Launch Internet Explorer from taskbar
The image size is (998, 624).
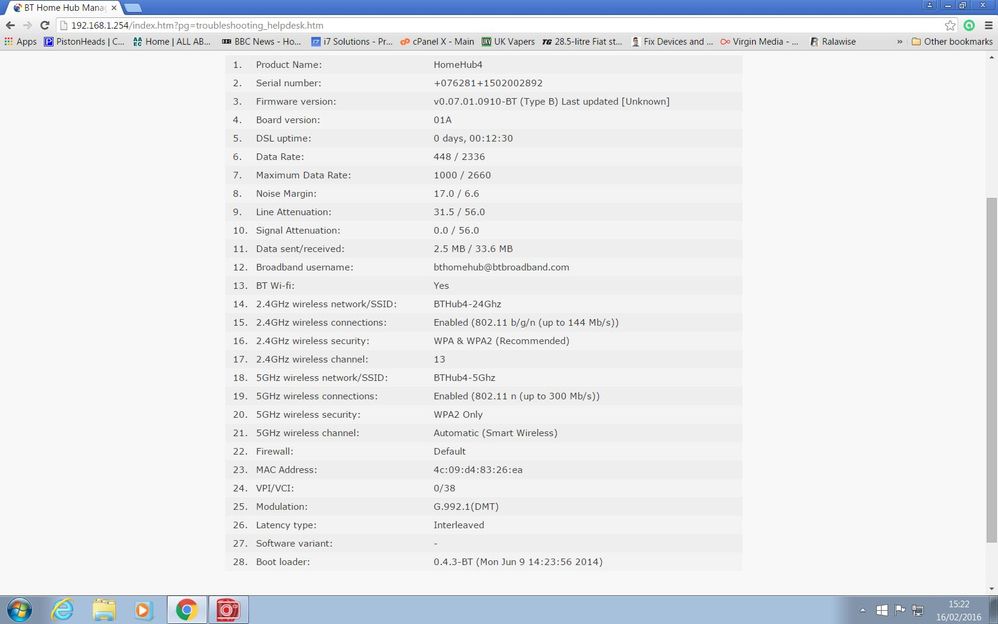click(62, 609)
